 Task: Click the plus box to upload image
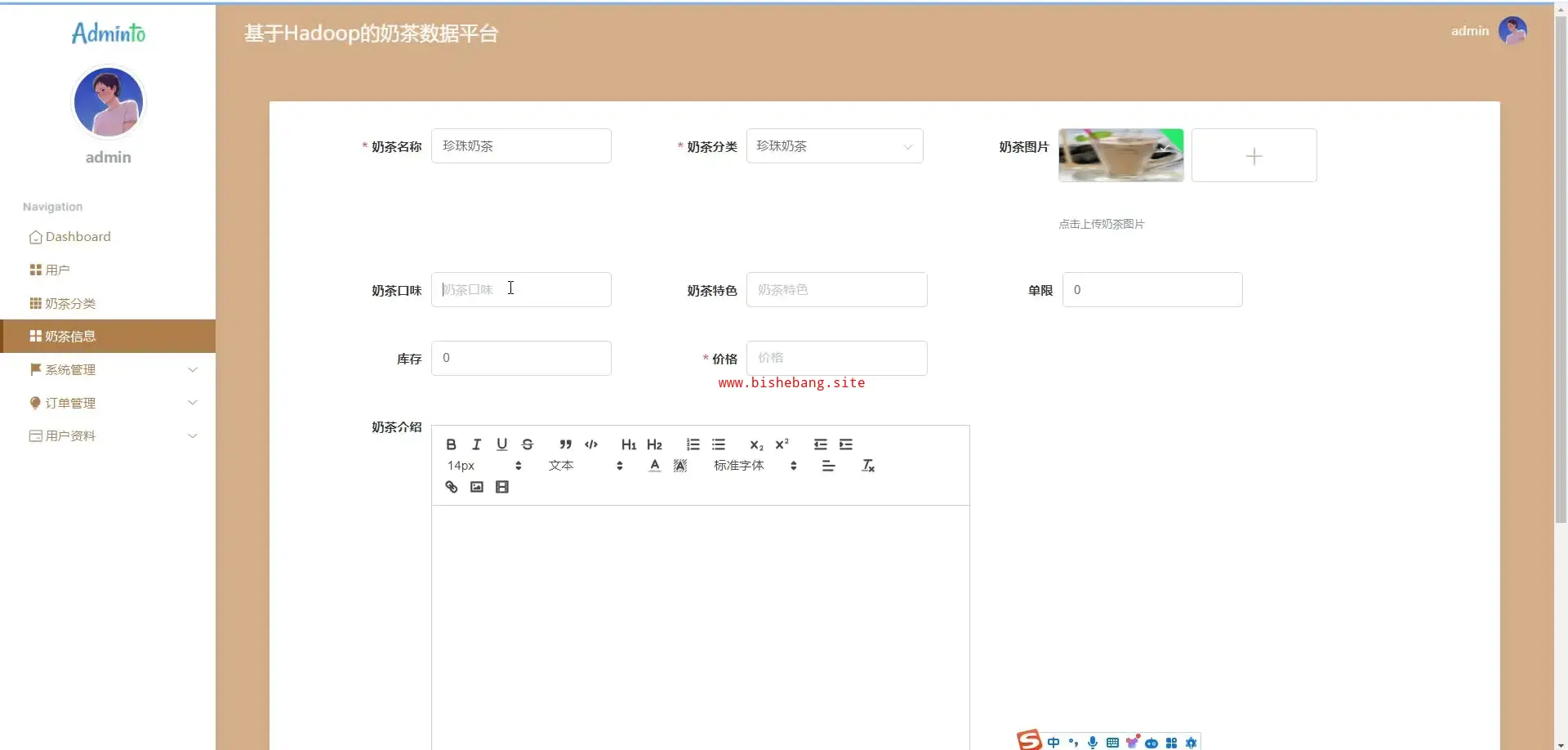pyautogui.click(x=1254, y=155)
